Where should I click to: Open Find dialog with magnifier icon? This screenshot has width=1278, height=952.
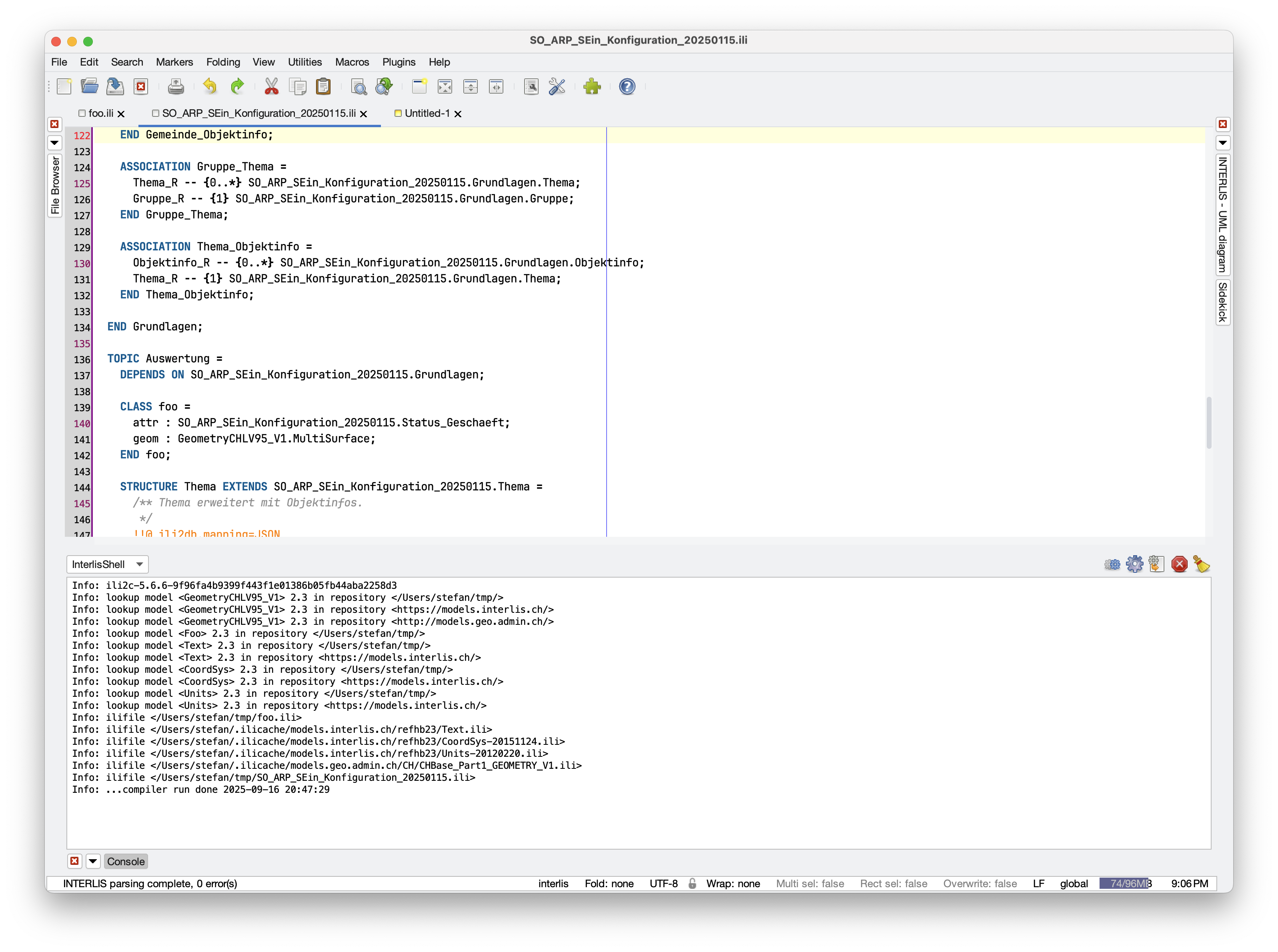pyautogui.click(x=359, y=86)
